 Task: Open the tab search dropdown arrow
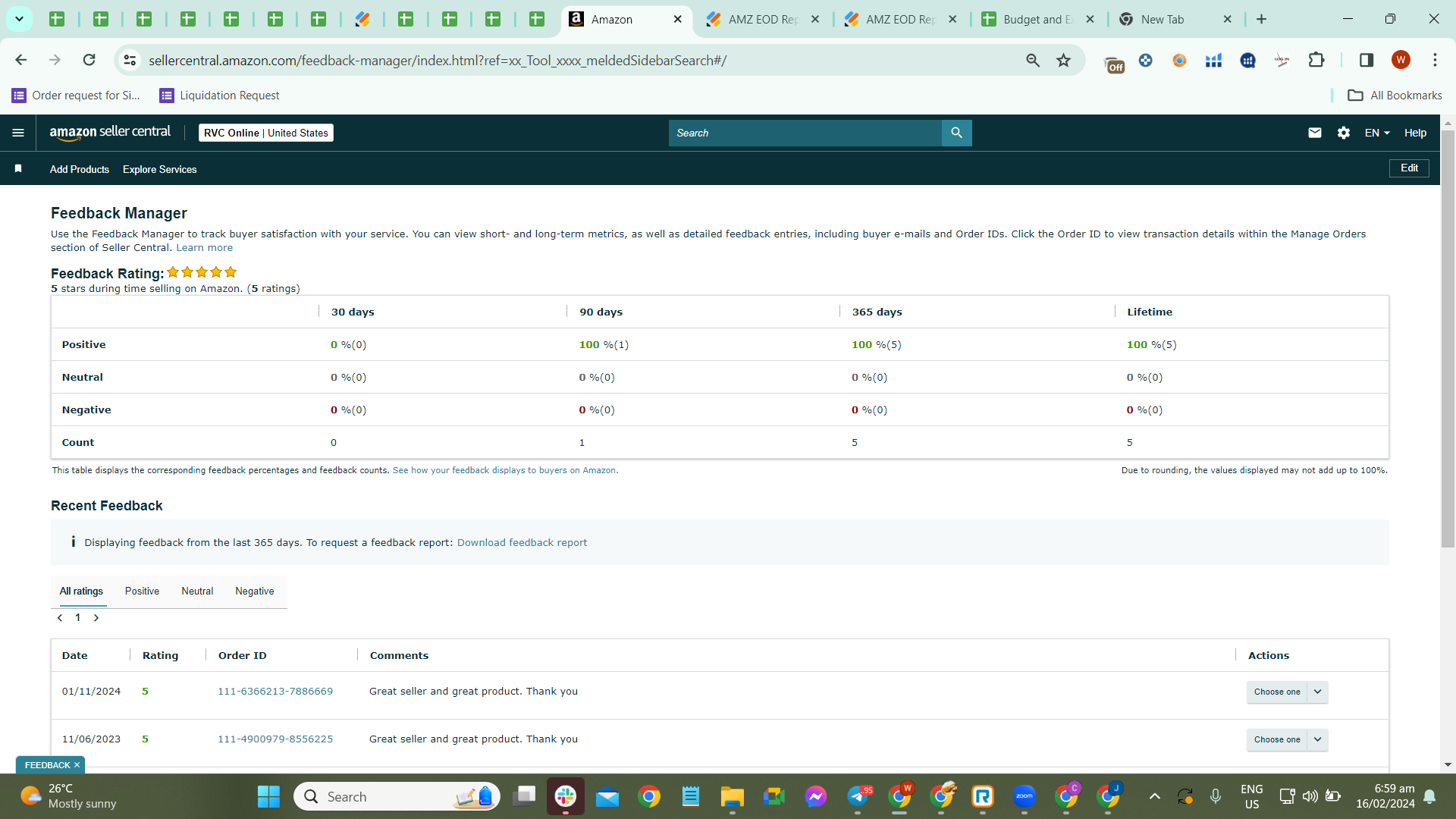(19, 19)
